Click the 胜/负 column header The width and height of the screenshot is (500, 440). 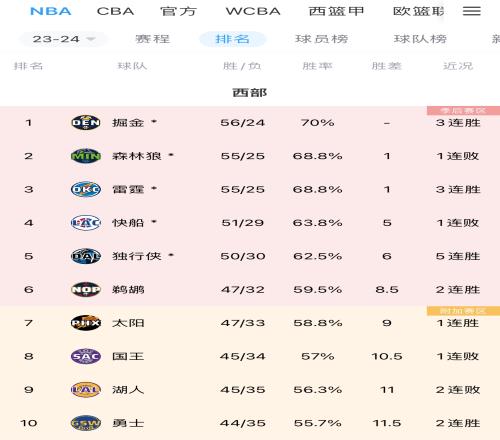242,66
